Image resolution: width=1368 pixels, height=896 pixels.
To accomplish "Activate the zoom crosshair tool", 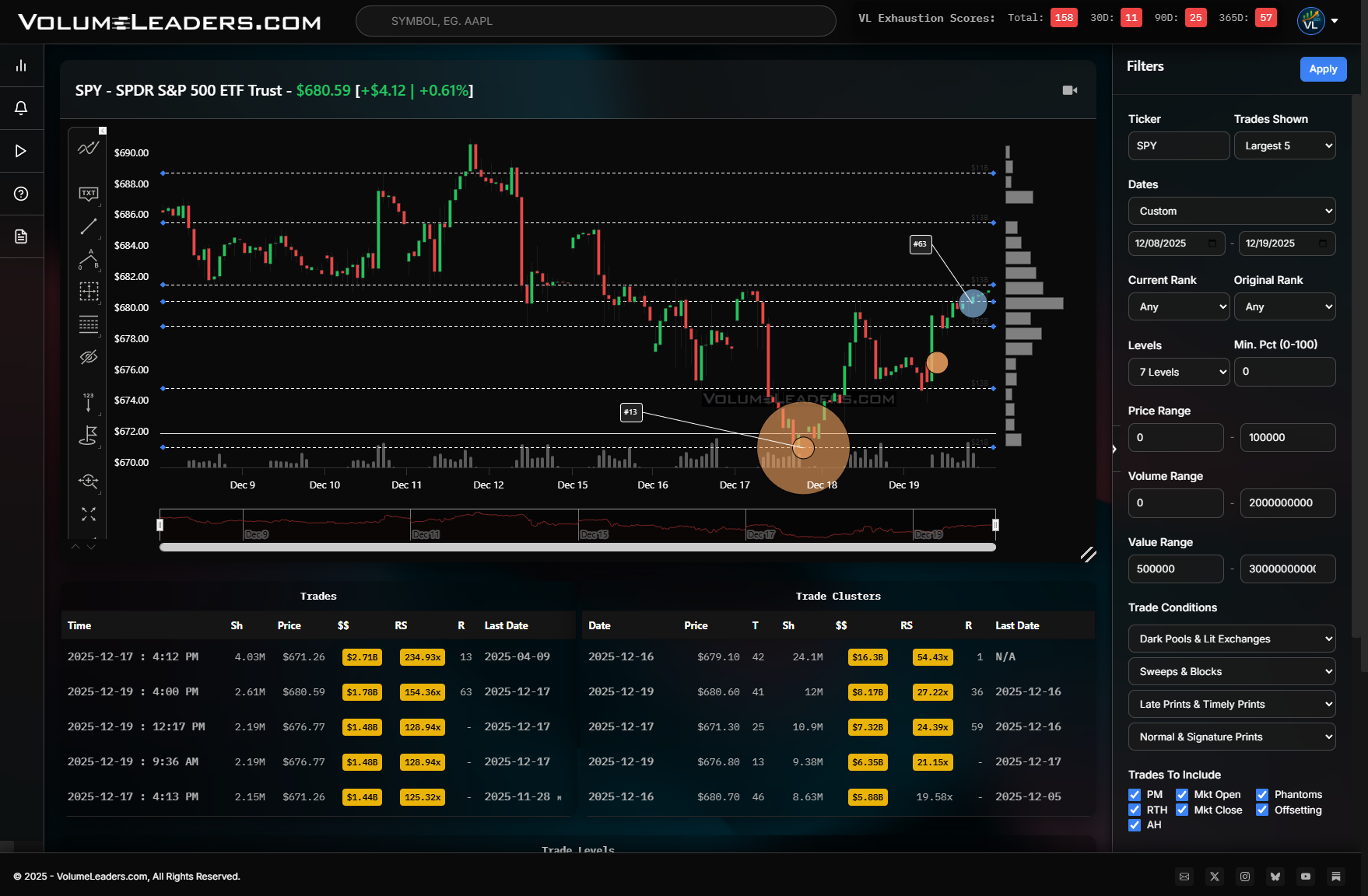I will click(x=88, y=482).
